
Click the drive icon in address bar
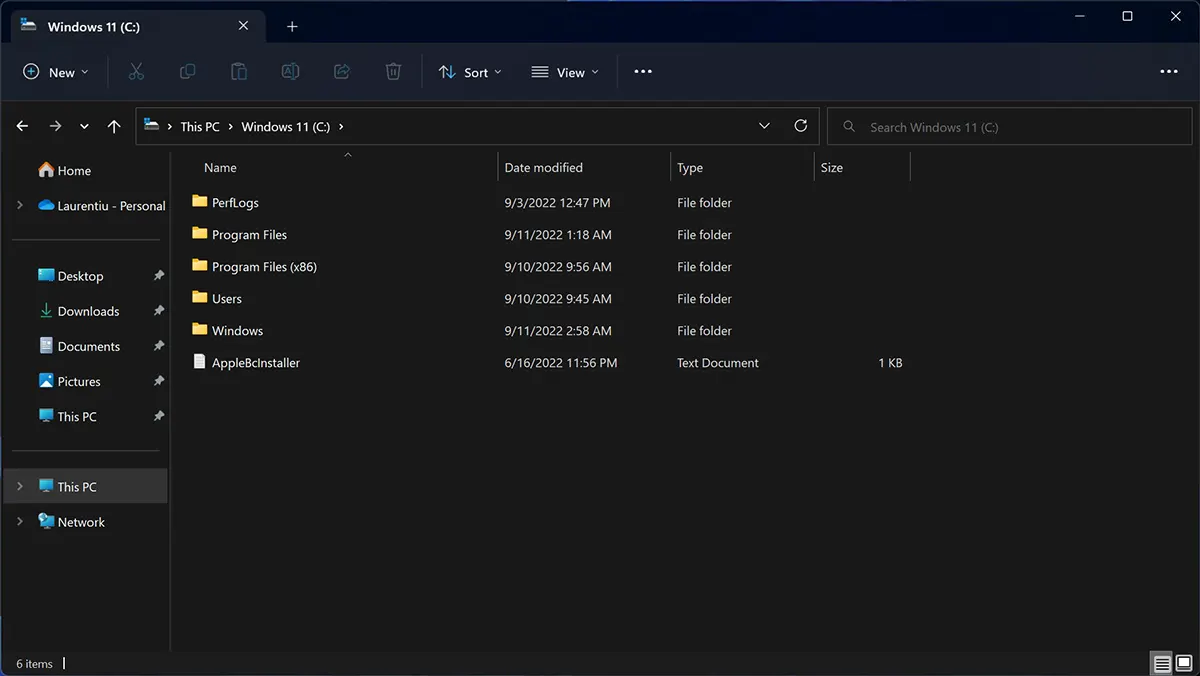tap(152, 126)
